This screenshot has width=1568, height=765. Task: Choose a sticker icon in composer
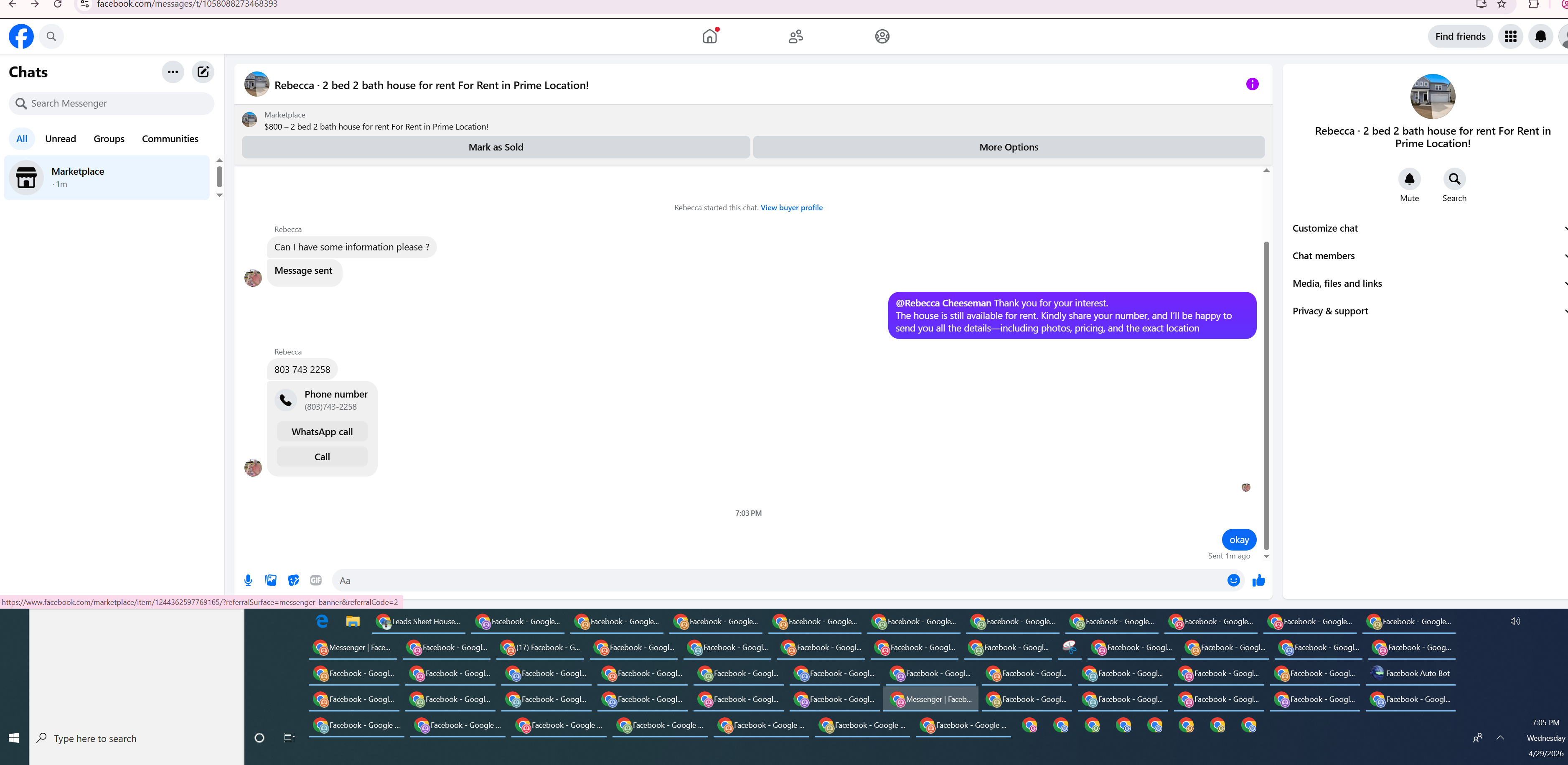pyautogui.click(x=293, y=581)
